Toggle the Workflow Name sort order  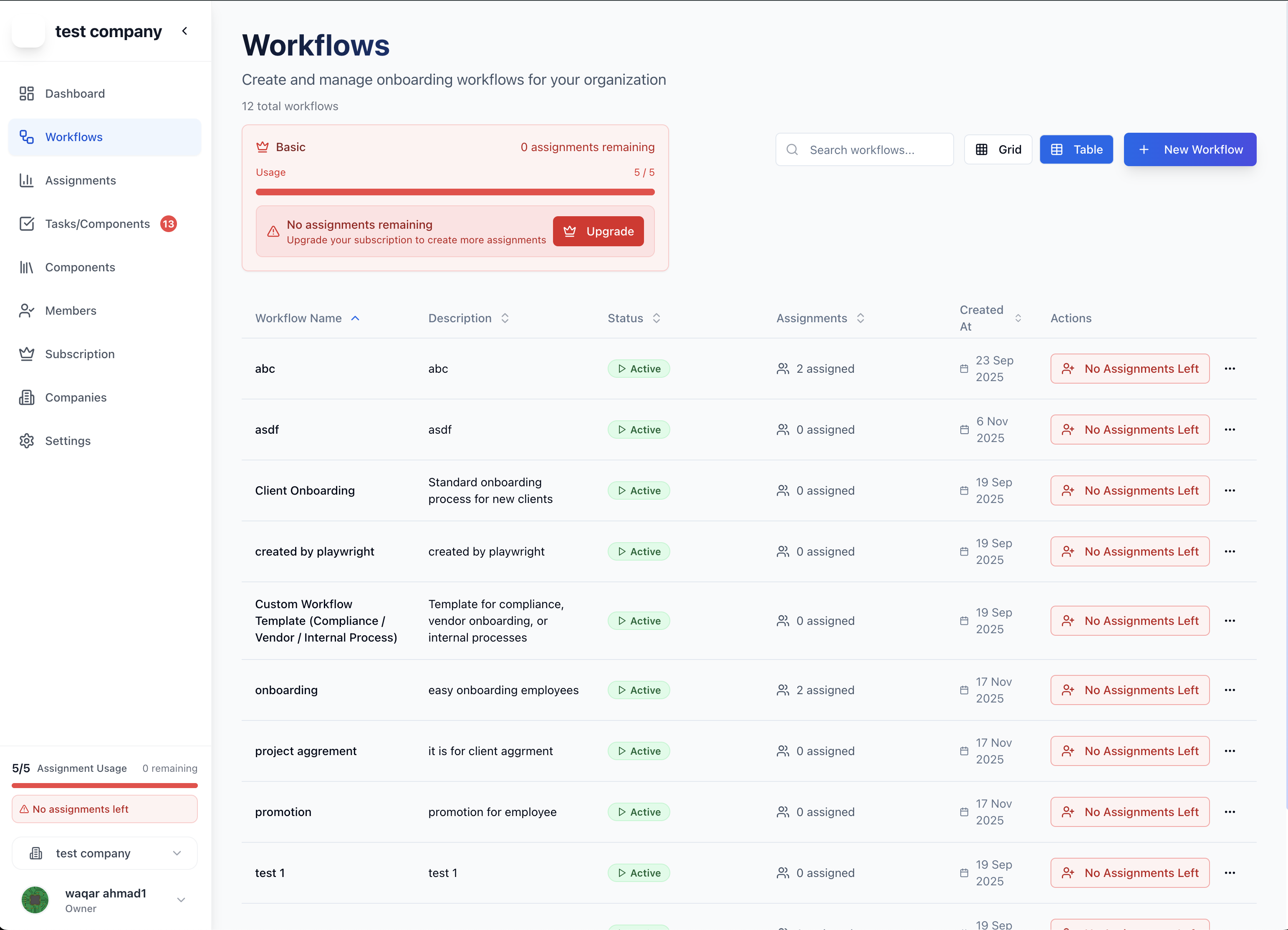(x=356, y=318)
